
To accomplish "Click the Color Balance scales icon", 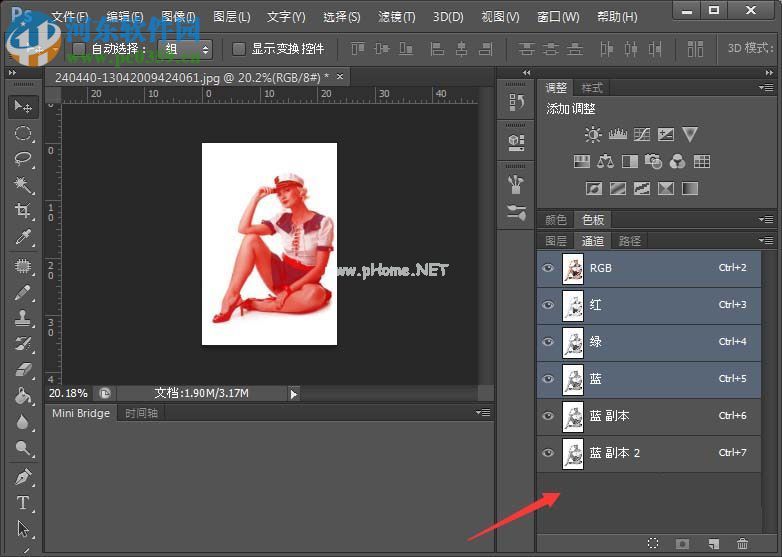I will [605, 161].
